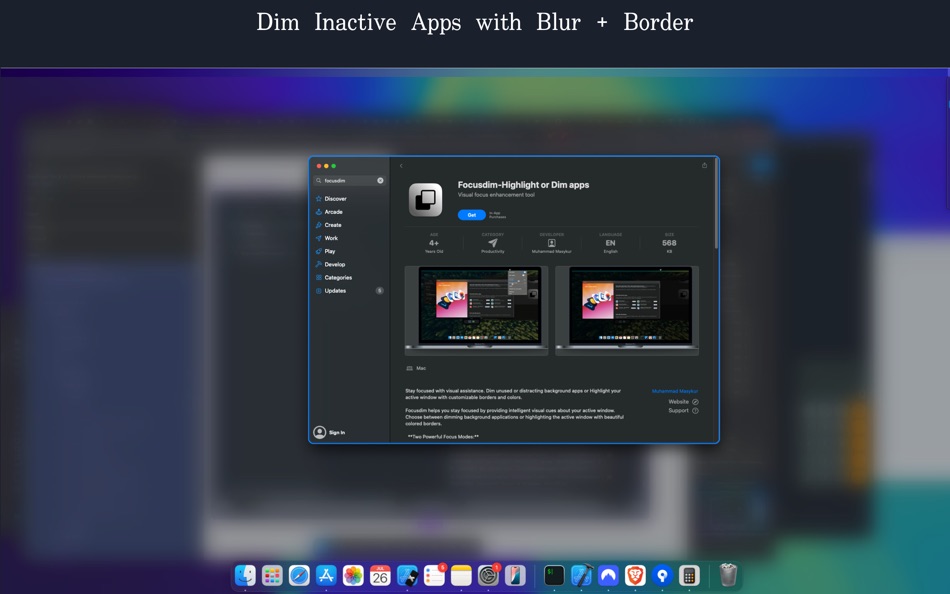Click the Focusdim app icon
This screenshot has height=594, width=950.
pyautogui.click(x=425, y=199)
